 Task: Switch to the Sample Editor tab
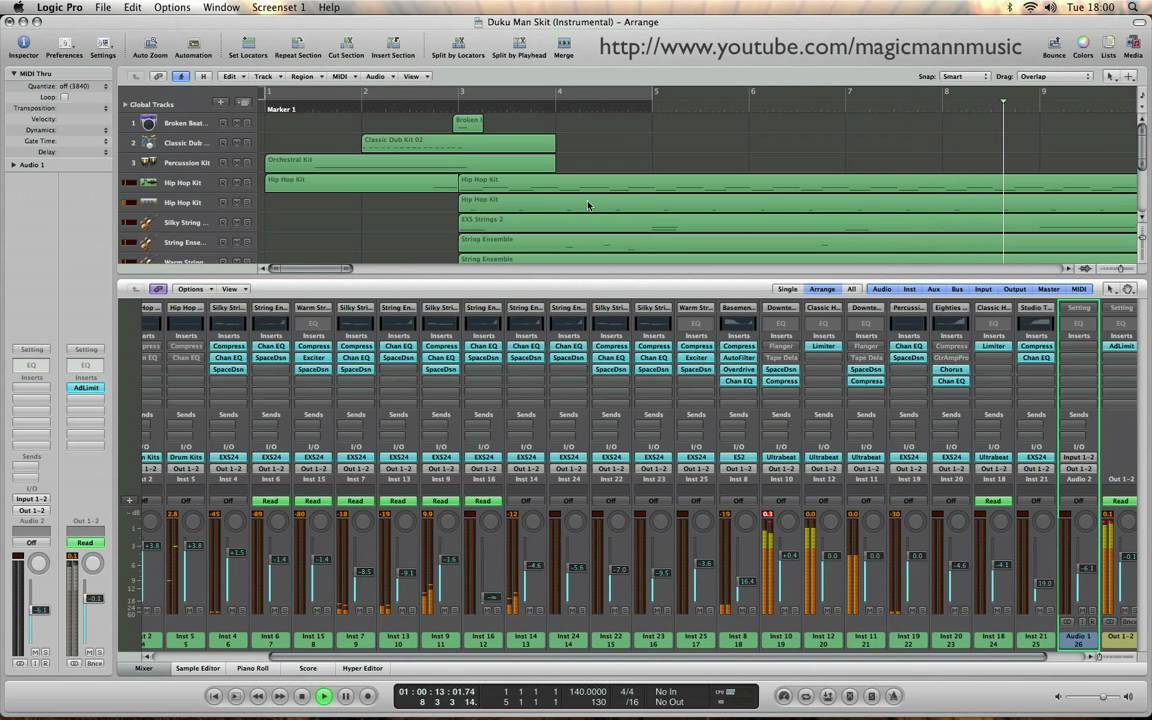point(198,669)
